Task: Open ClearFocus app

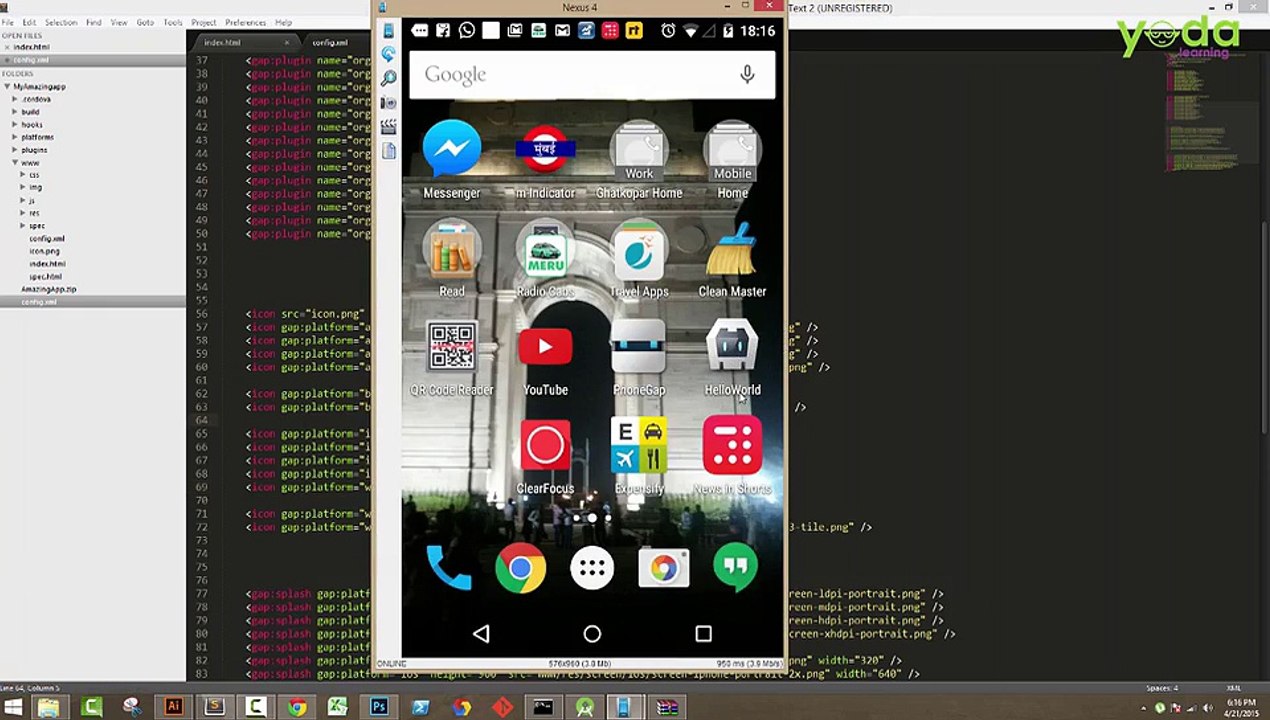Action: (545, 445)
